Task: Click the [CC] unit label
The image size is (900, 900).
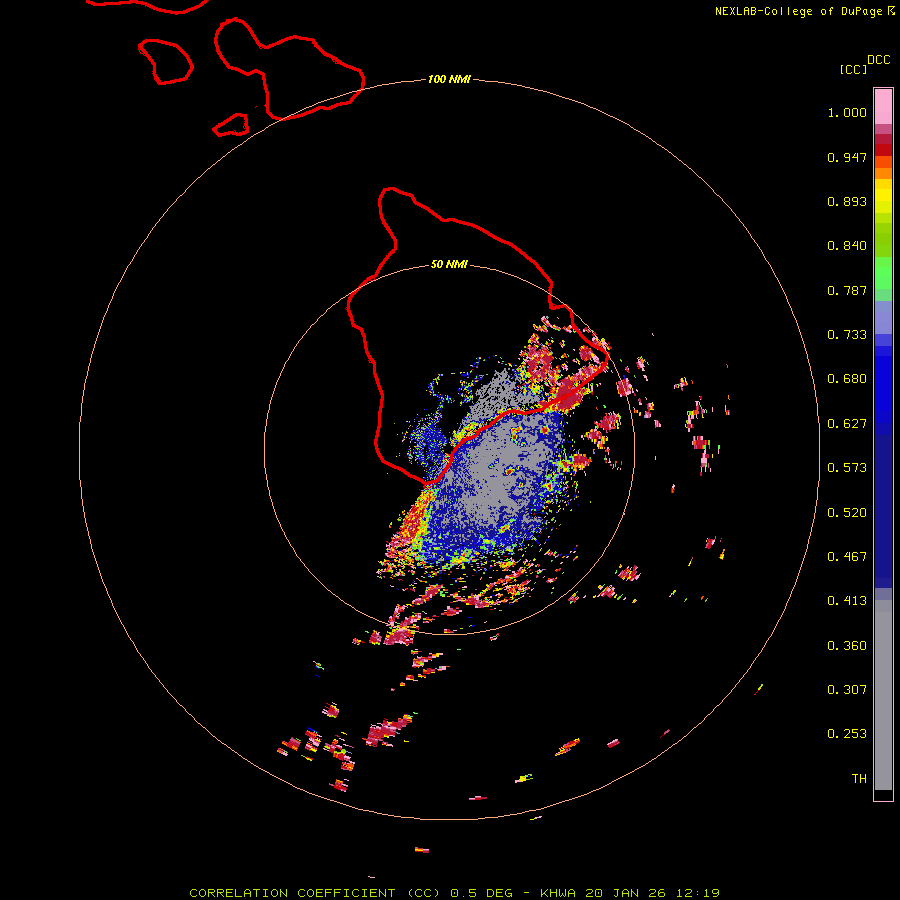Action: tap(853, 69)
